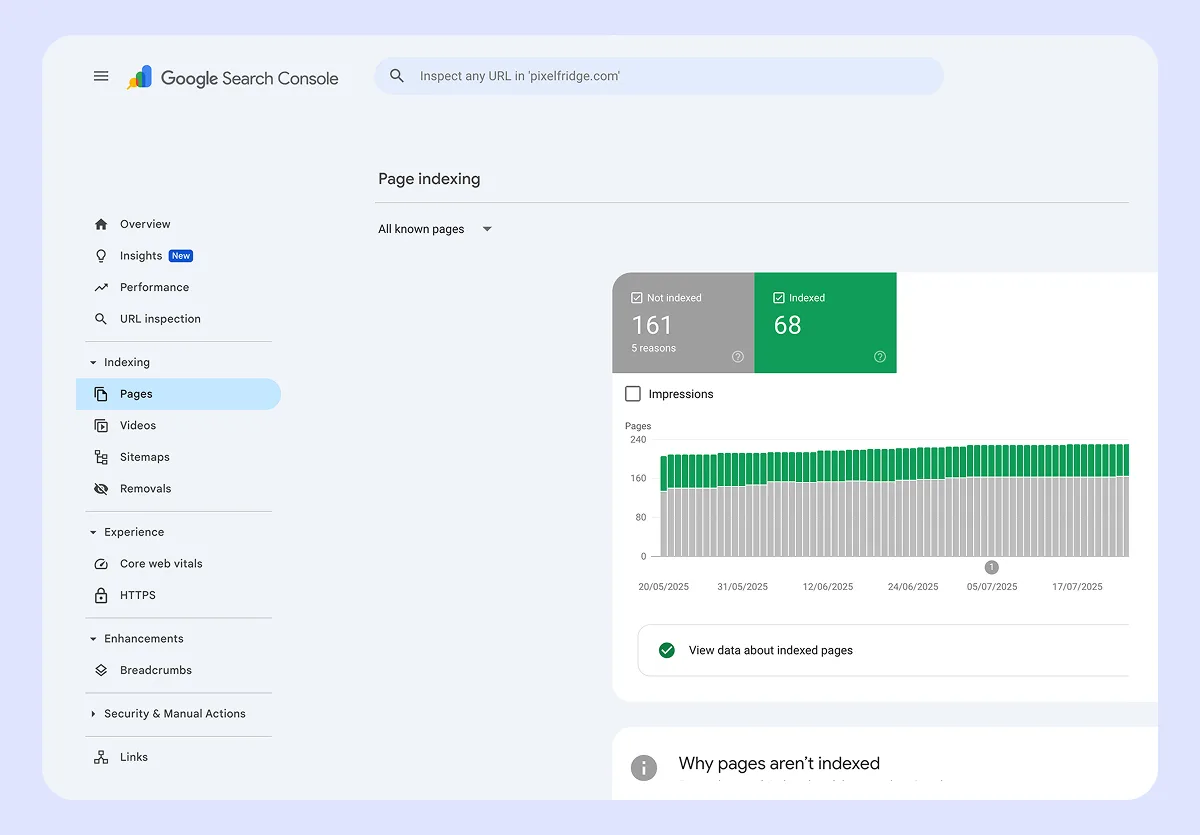Click the 17/07/2025 date label
This screenshot has height=835, width=1200.
(x=1077, y=587)
